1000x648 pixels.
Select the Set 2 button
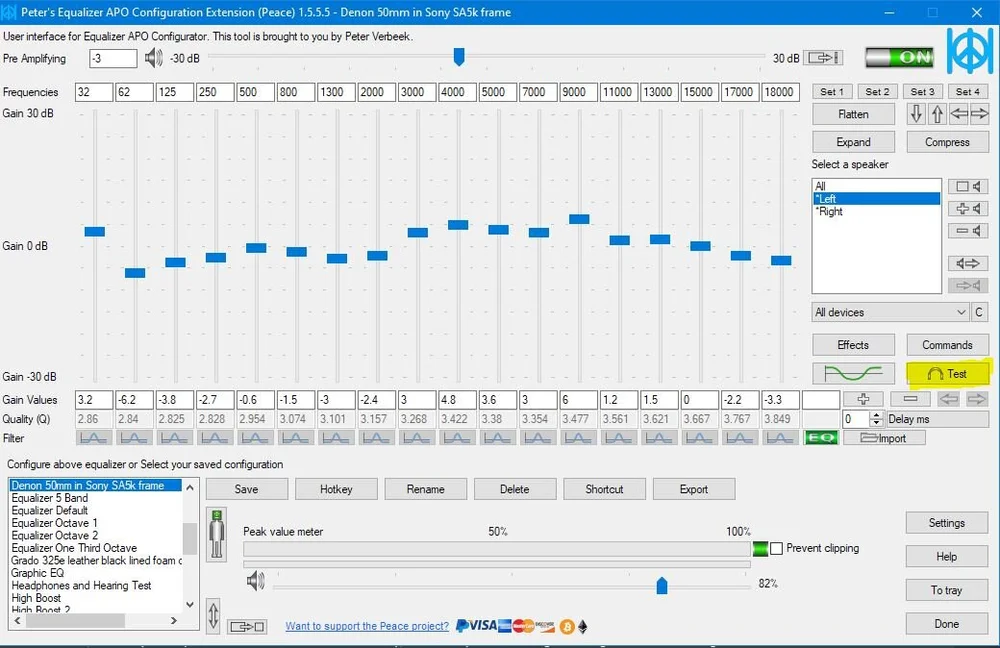[877, 92]
